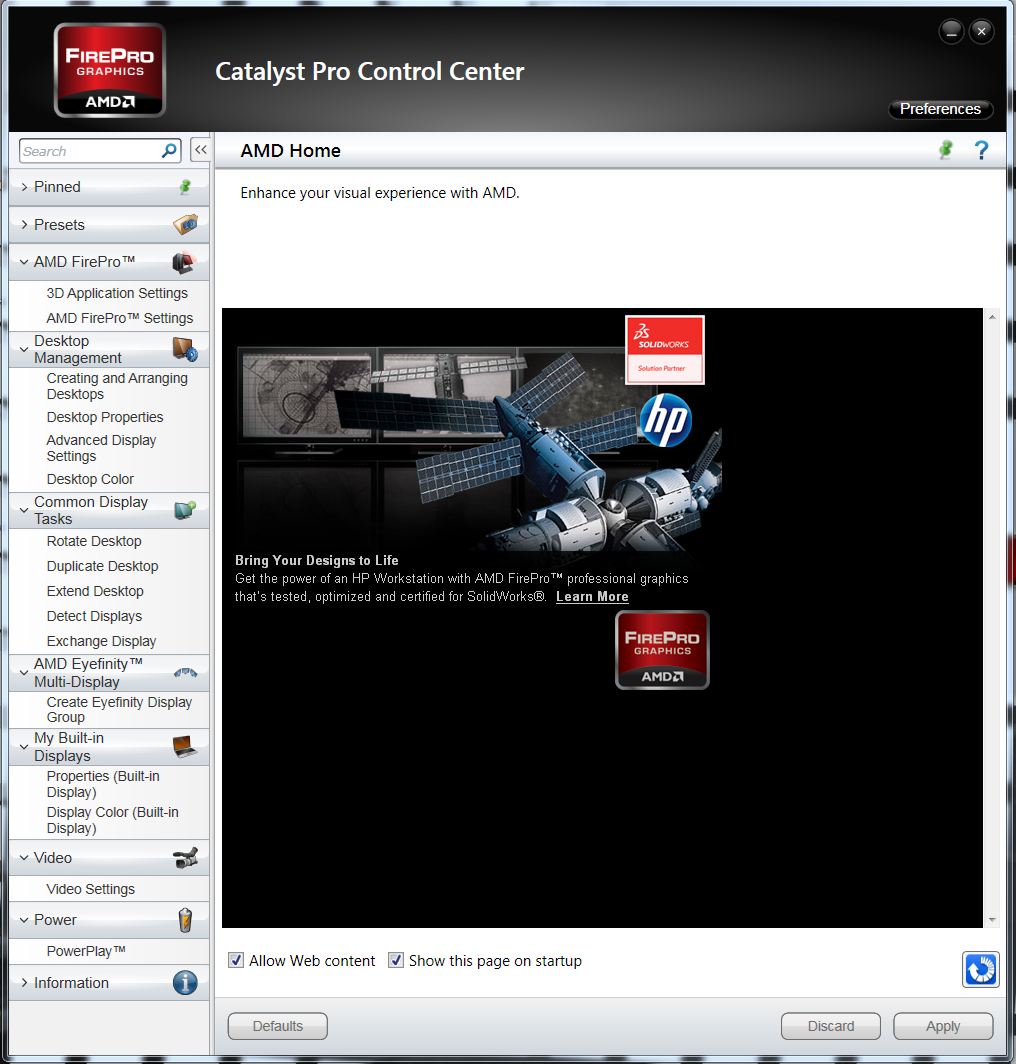Open Video Settings
The image size is (1016, 1064).
coord(90,889)
